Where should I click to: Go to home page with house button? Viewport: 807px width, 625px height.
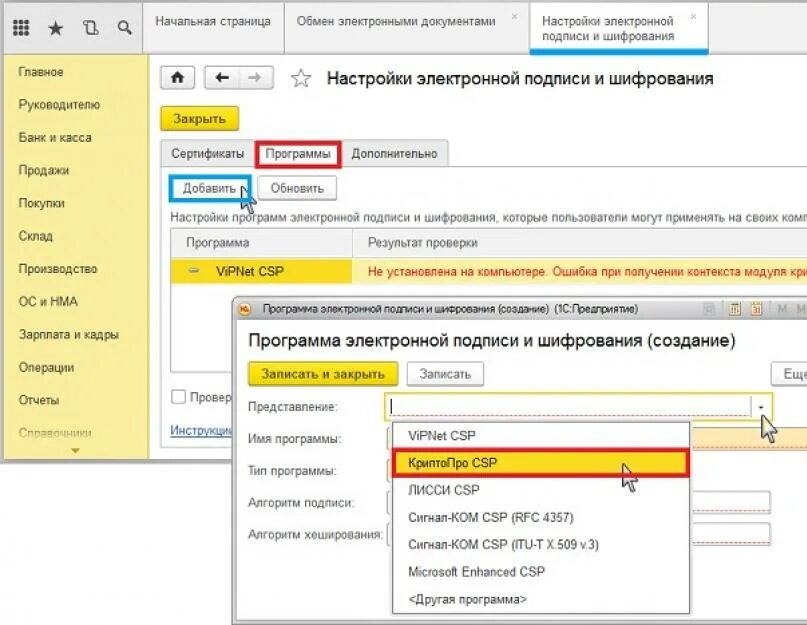tap(178, 78)
